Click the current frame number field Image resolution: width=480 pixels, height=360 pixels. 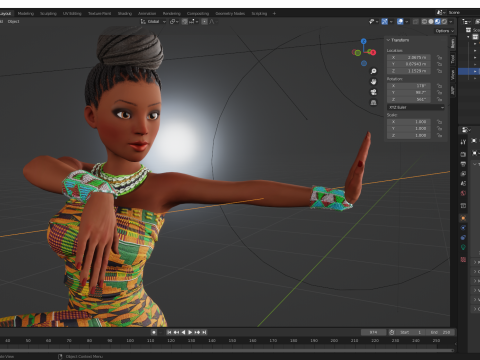(373, 332)
